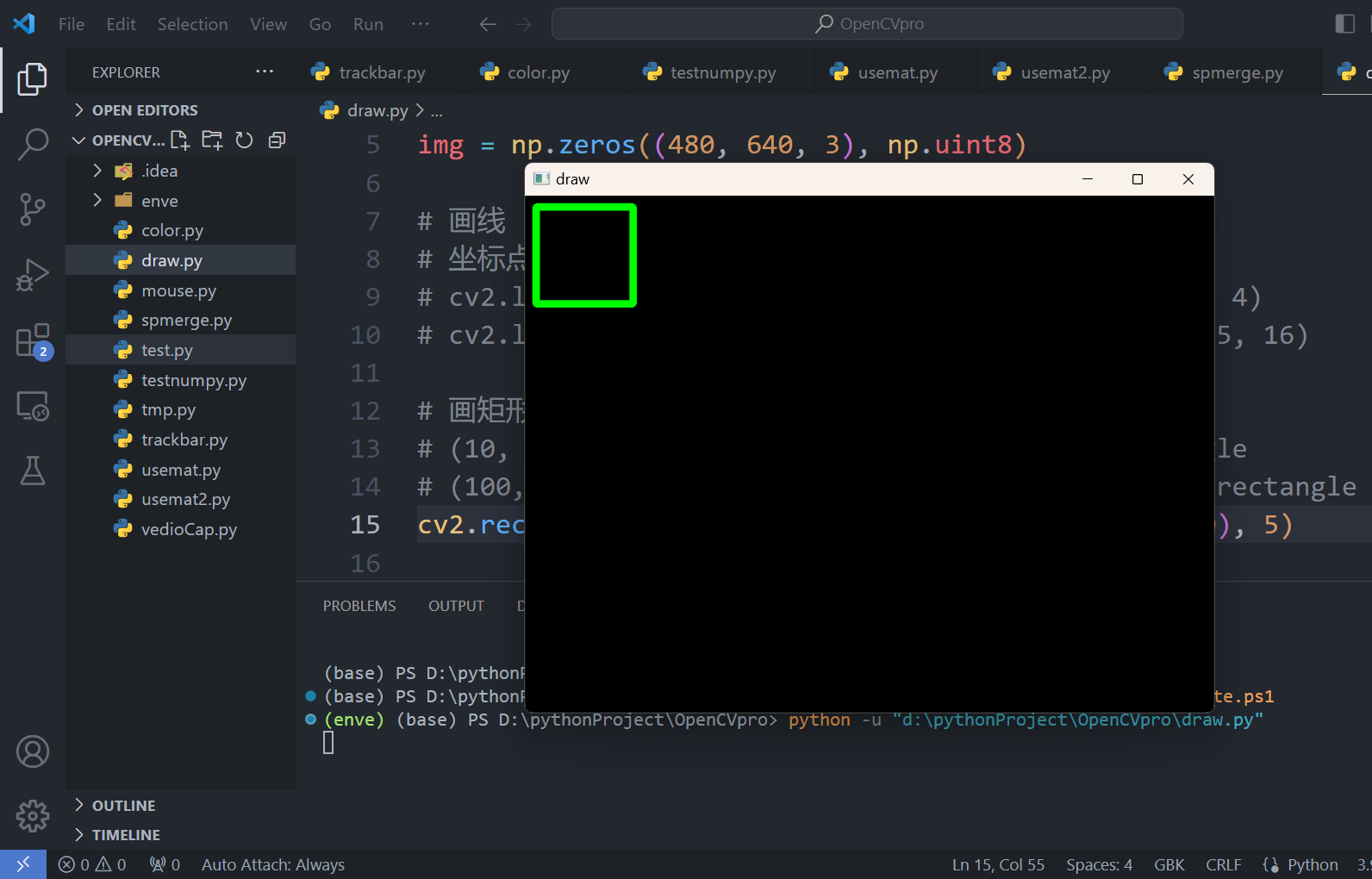
Task: Click Ln 15, Col 55 cursor position
Action: coord(998,864)
